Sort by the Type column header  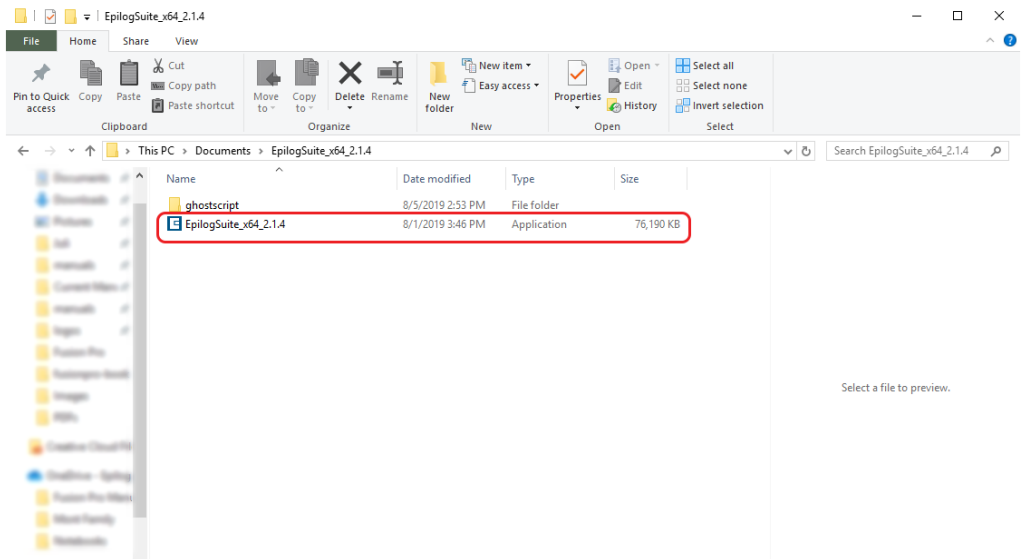[x=522, y=178]
